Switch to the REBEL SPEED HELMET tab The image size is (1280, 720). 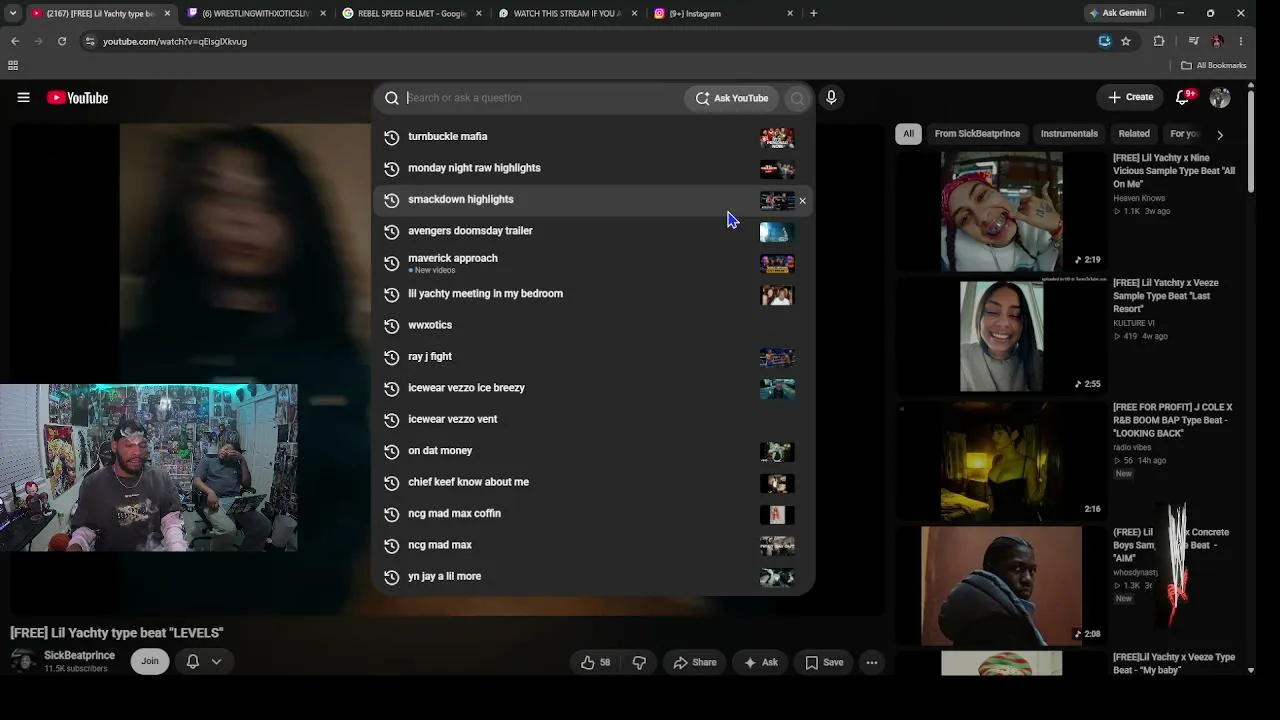pos(413,13)
